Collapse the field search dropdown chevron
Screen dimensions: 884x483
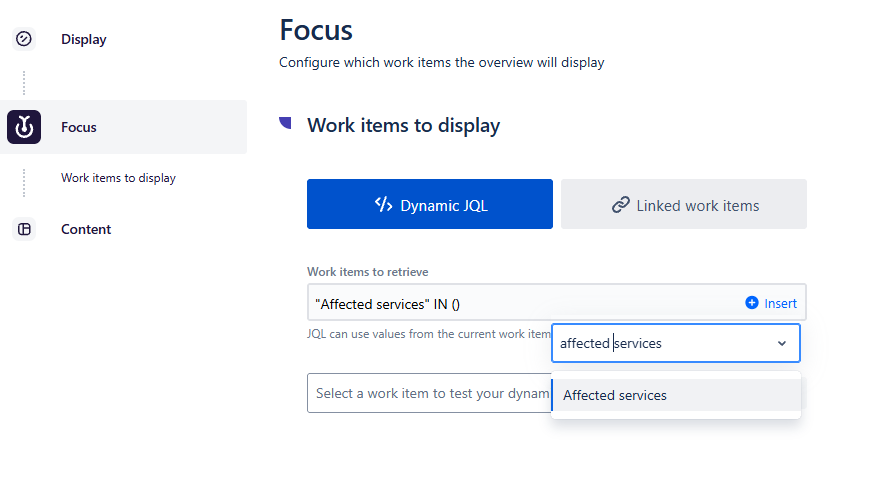(781, 343)
